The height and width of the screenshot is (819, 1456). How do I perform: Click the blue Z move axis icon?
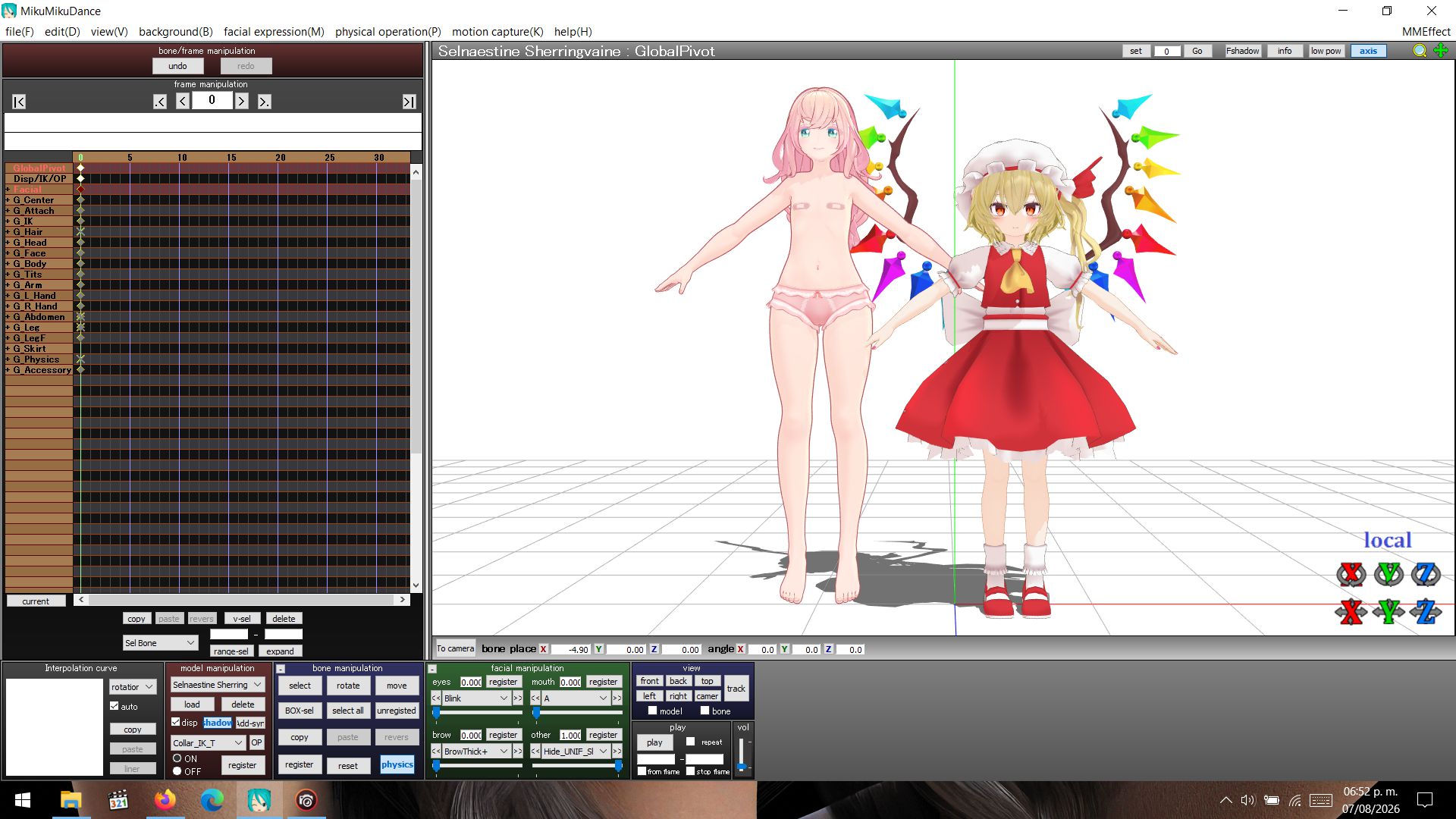click(x=1426, y=611)
